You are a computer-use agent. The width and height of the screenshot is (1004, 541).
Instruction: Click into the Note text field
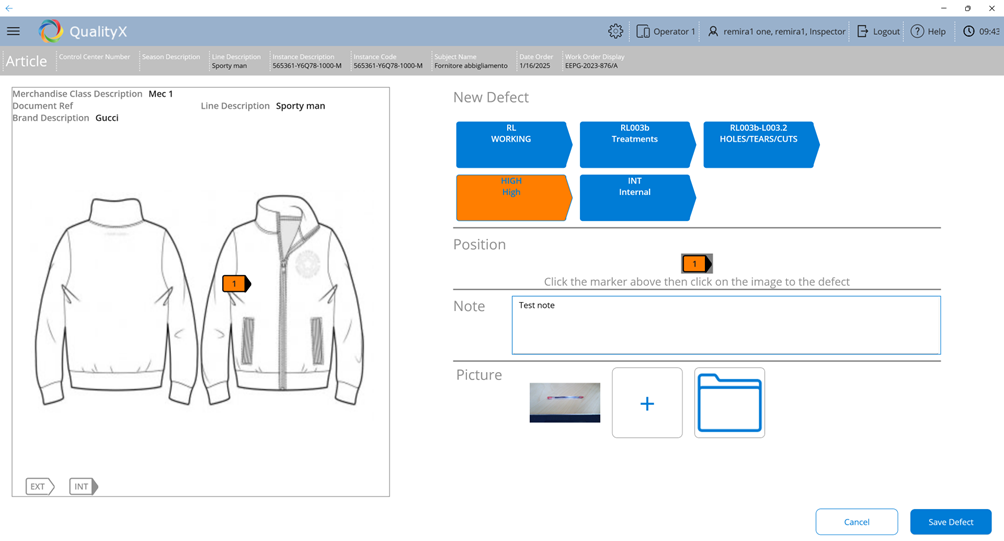pos(726,325)
